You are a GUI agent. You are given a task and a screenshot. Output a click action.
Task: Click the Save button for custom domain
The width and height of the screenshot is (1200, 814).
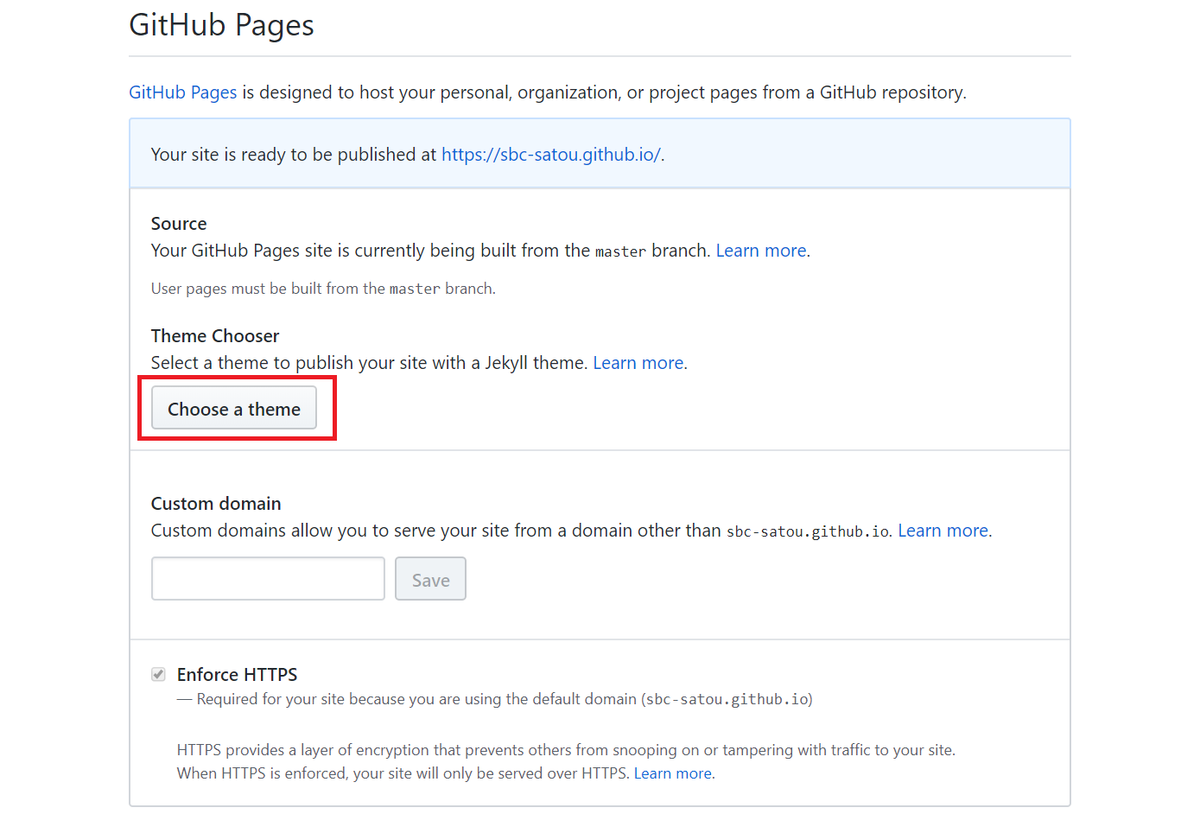point(431,579)
